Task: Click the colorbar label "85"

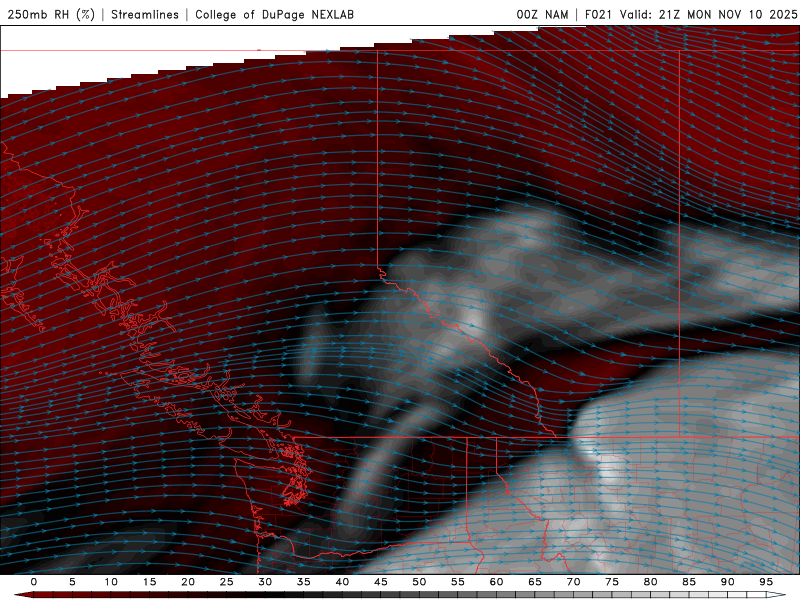Action: (689, 582)
